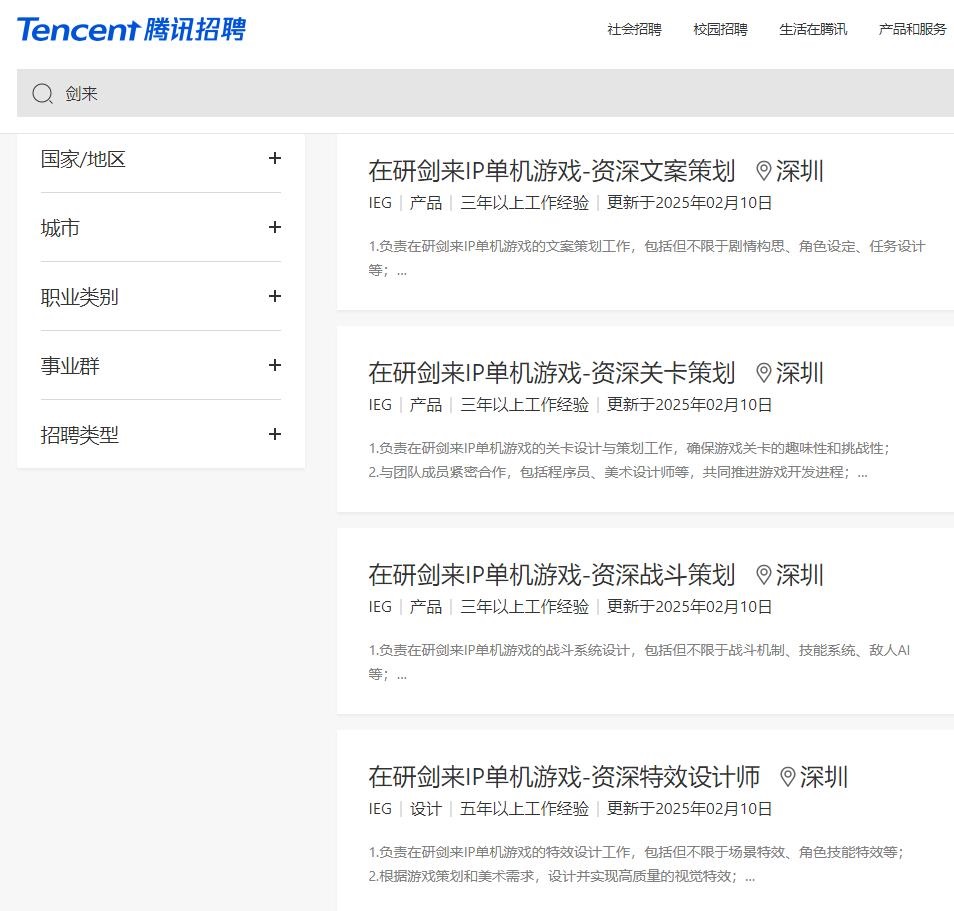
Task: Click 深圳 location text on 资深特效设计师 job
Action: pyautogui.click(x=823, y=777)
